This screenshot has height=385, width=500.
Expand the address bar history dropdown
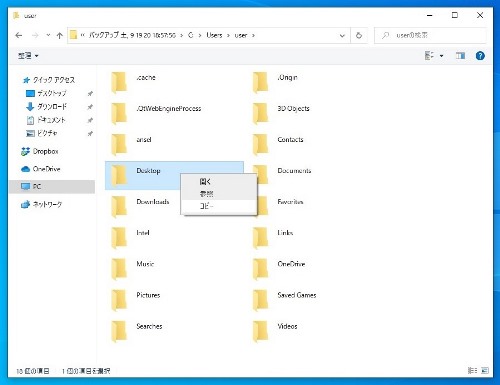[x=342, y=35]
